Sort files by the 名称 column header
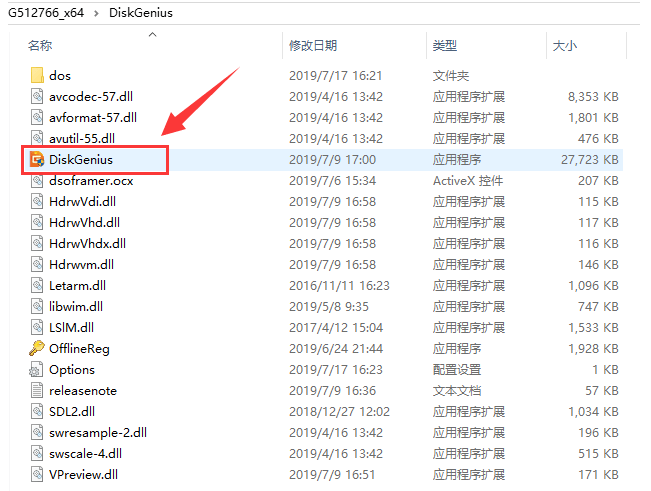This screenshot has width=651, height=491. click(40, 45)
